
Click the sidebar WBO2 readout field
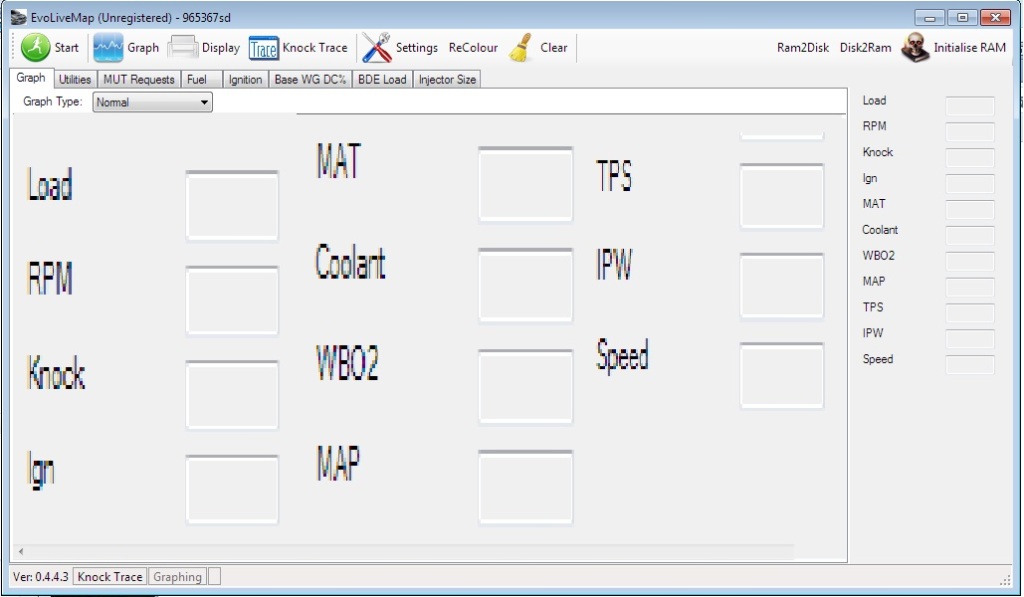click(x=970, y=261)
